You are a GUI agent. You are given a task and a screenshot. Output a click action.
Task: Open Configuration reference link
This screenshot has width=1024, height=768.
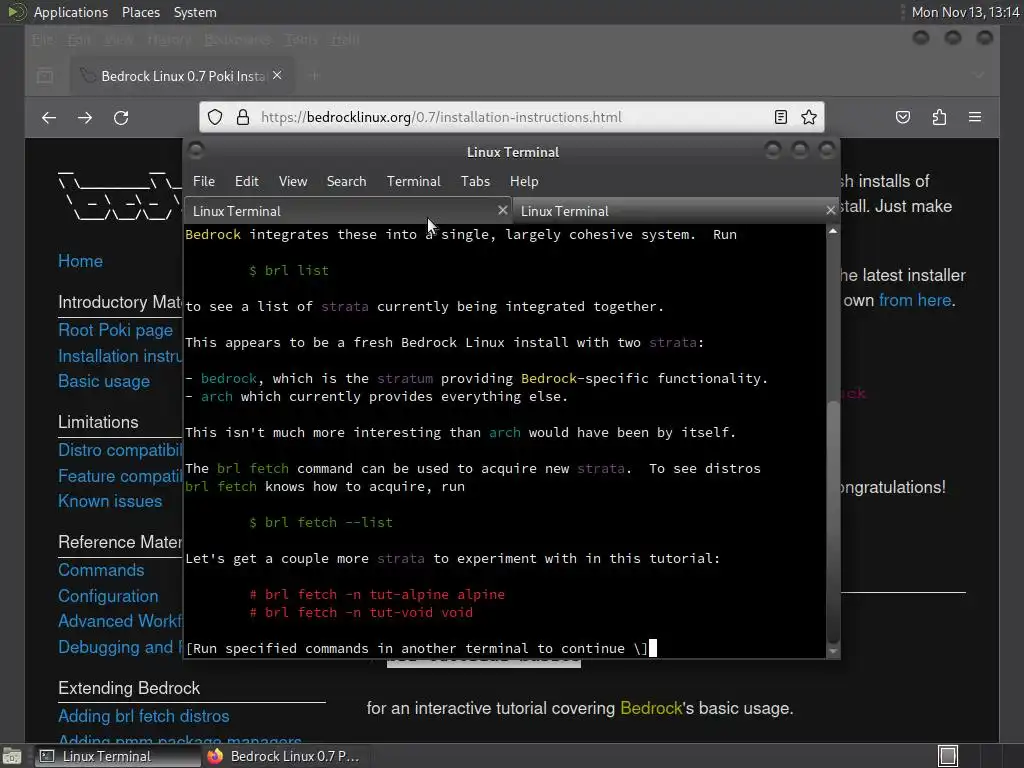(108, 596)
